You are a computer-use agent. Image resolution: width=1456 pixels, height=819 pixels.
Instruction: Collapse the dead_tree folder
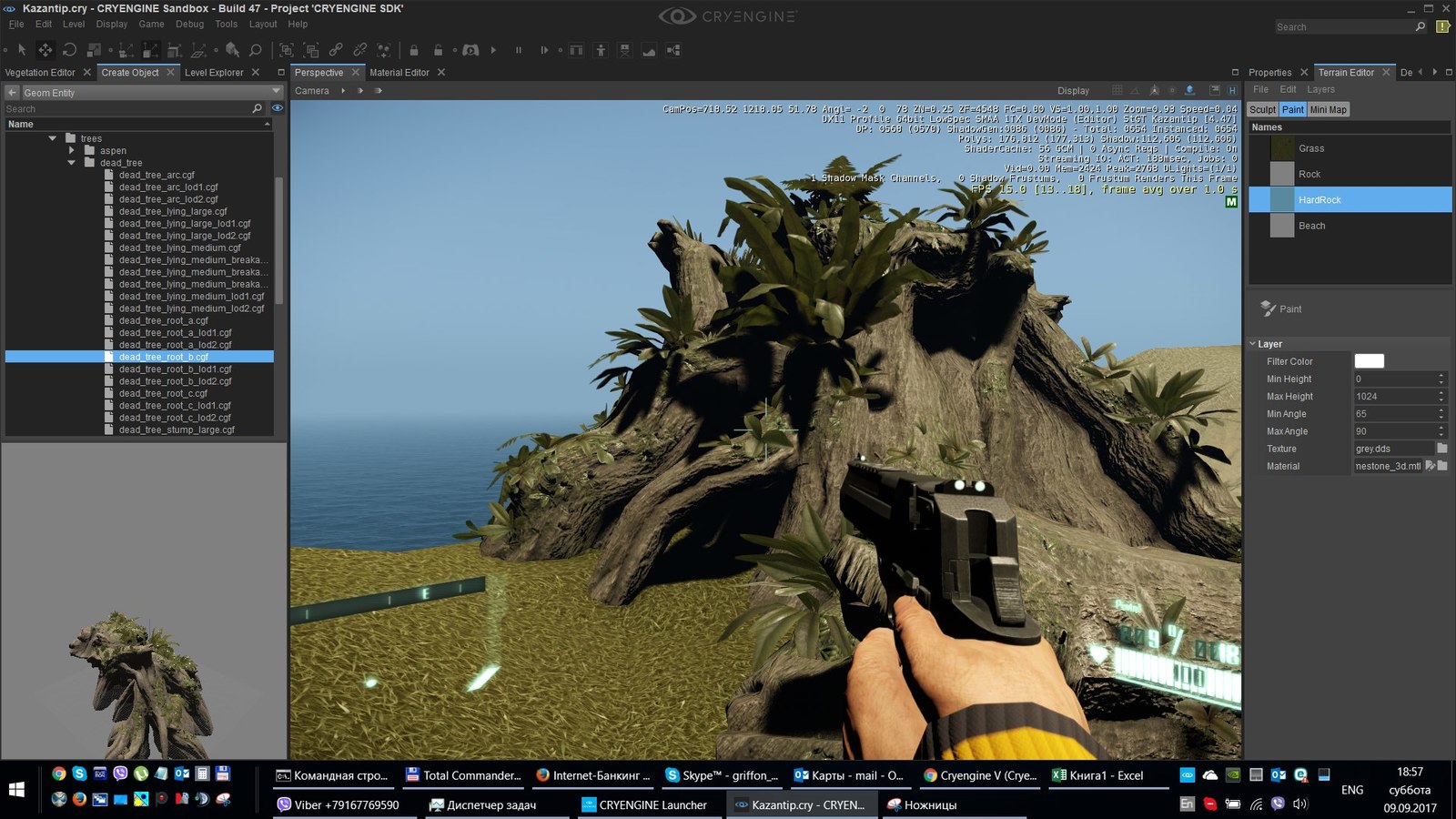click(x=71, y=163)
